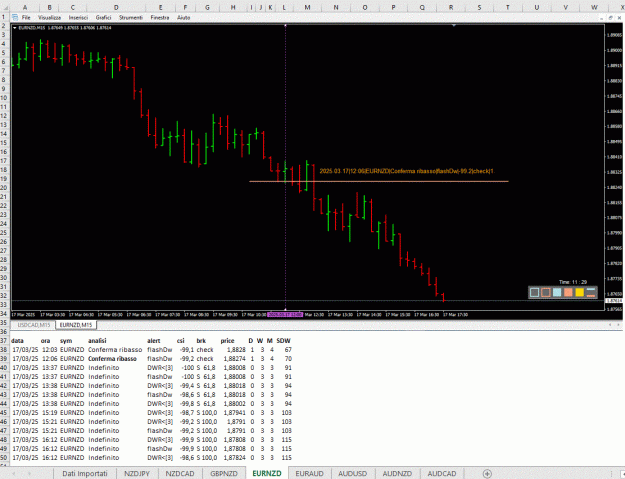625x479 pixels.
Task: Click the price cell 1,87941
Action: pyautogui.click(x=234, y=412)
